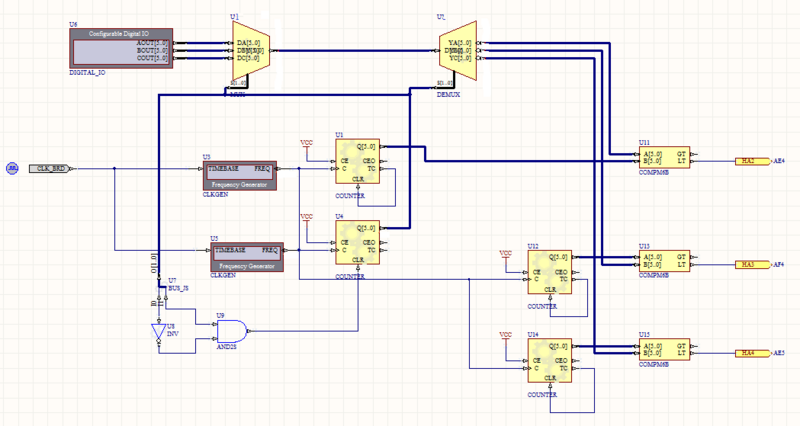Select the HA3 output port
The height and width of the screenshot is (426, 800).
coord(748,264)
